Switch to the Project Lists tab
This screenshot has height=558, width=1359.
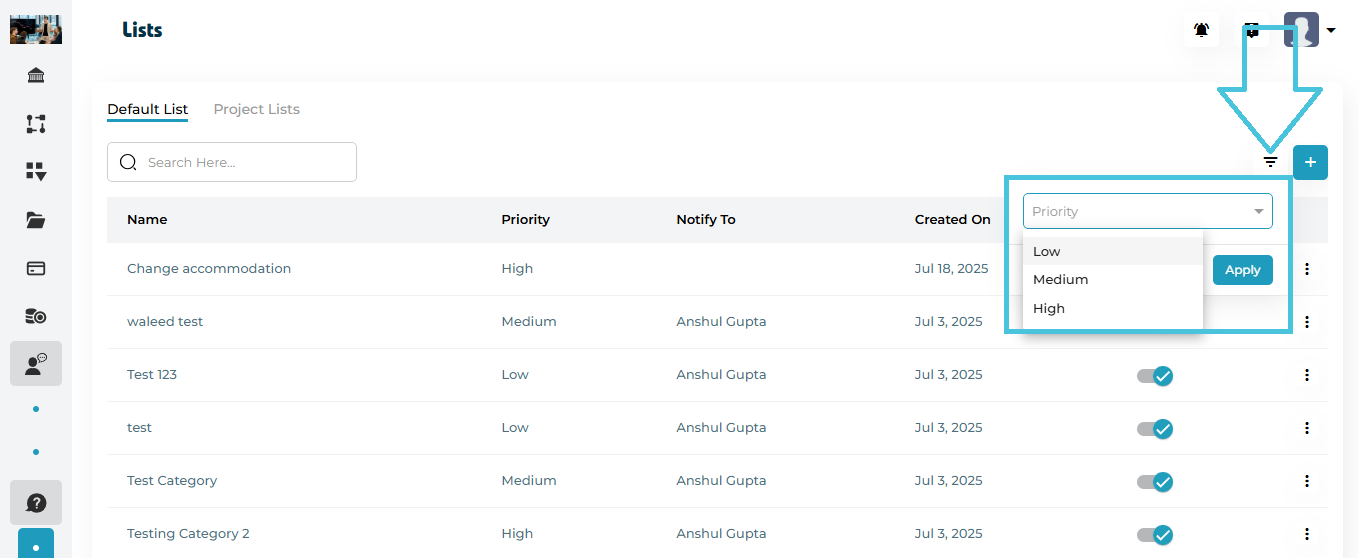(256, 109)
